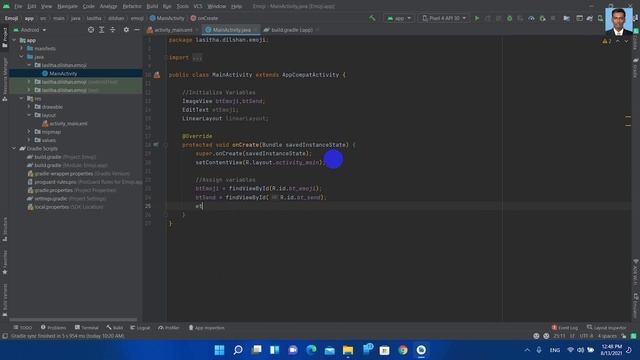The image size is (640, 360).
Task: Select activity_main.xml in project tree
Action: coord(64,123)
